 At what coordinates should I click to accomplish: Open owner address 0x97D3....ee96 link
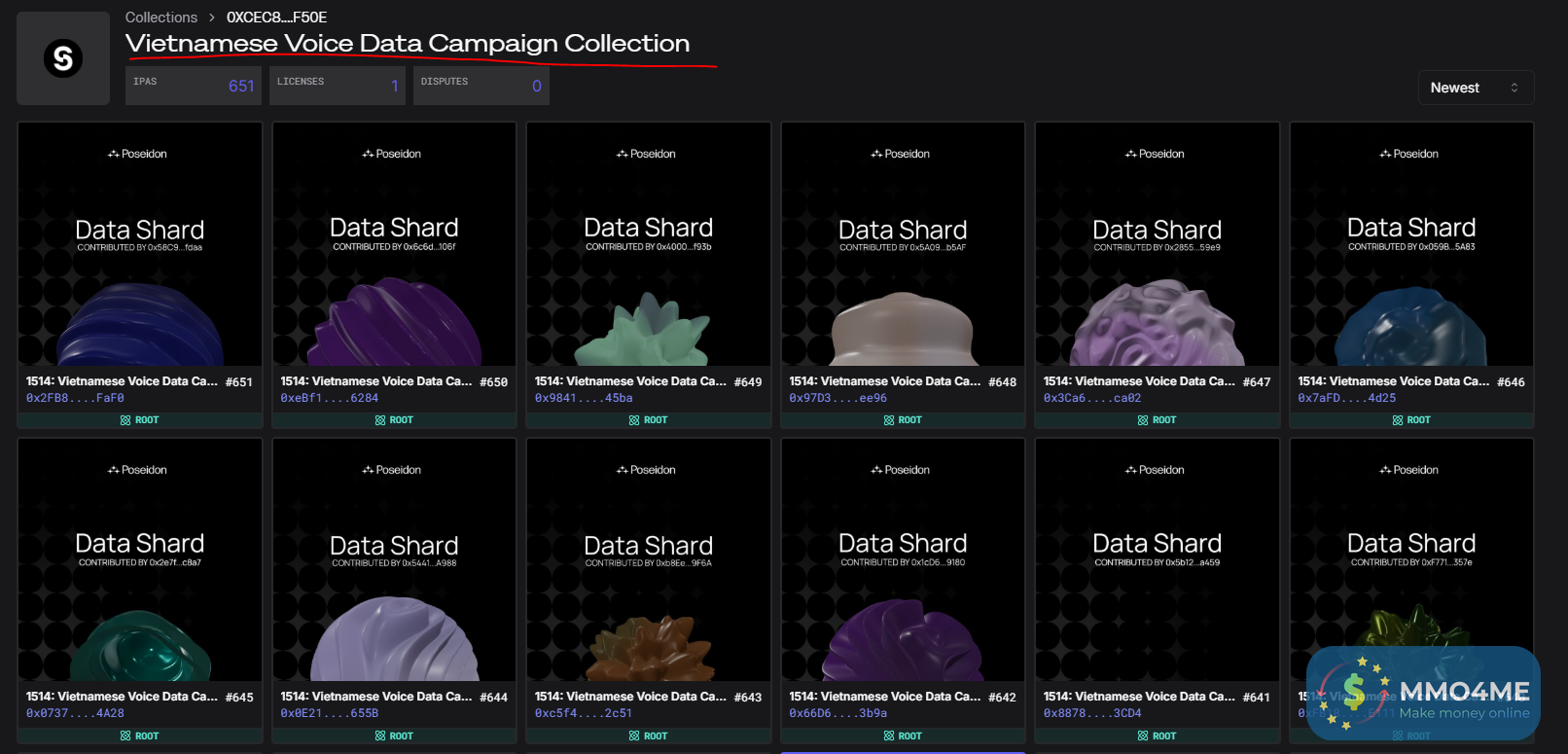(x=837, y=398)
